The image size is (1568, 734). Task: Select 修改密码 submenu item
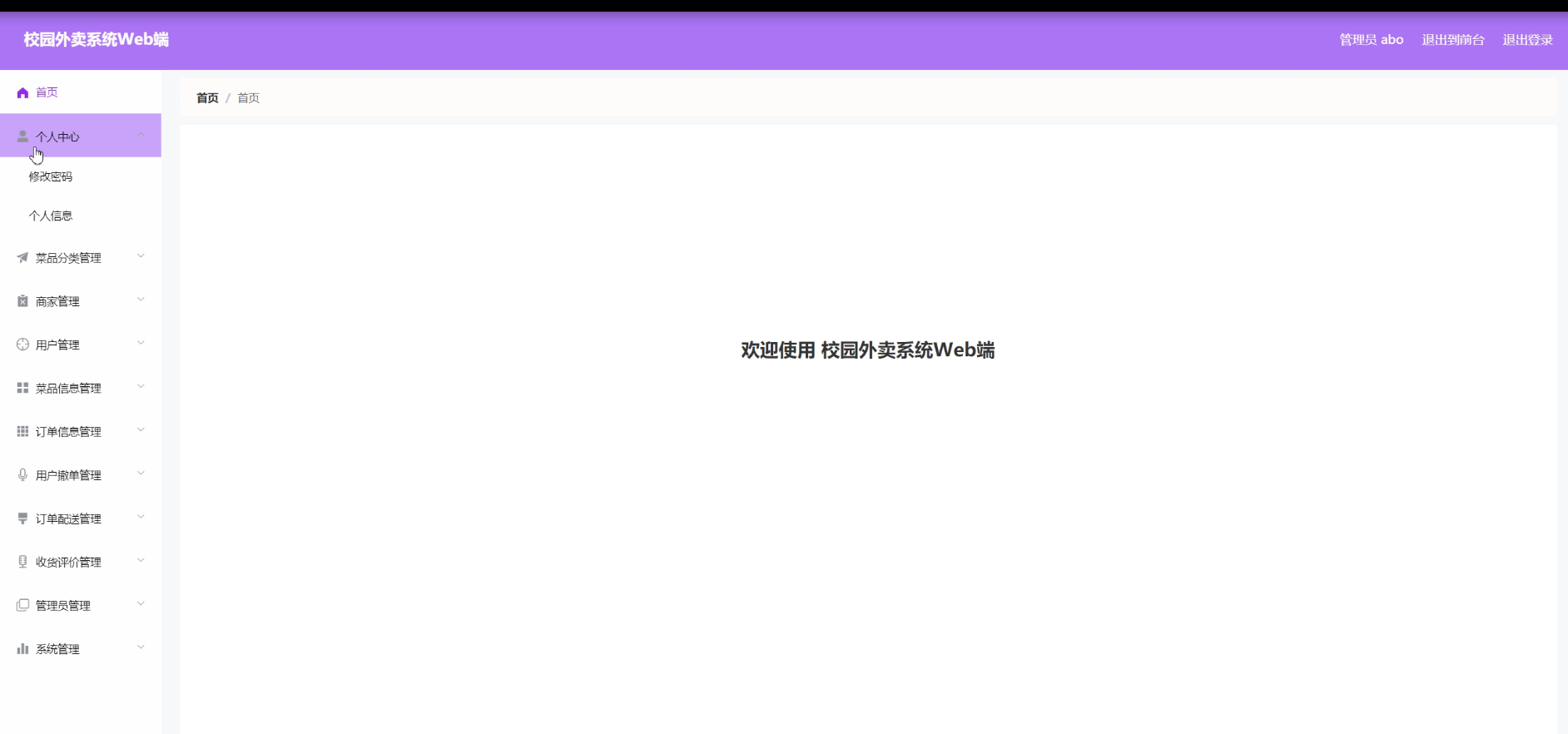coord(51,176)
